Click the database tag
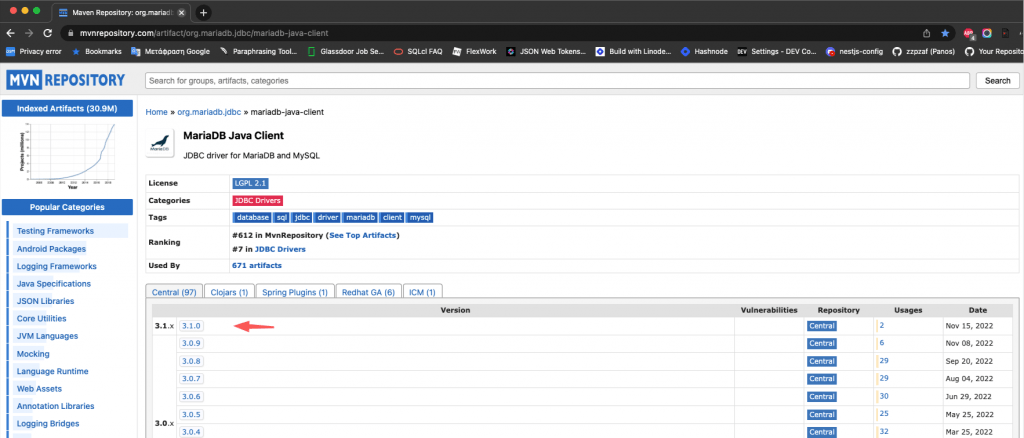The width and height of the screenshot is (1024, 438). [x=253, y=217]
